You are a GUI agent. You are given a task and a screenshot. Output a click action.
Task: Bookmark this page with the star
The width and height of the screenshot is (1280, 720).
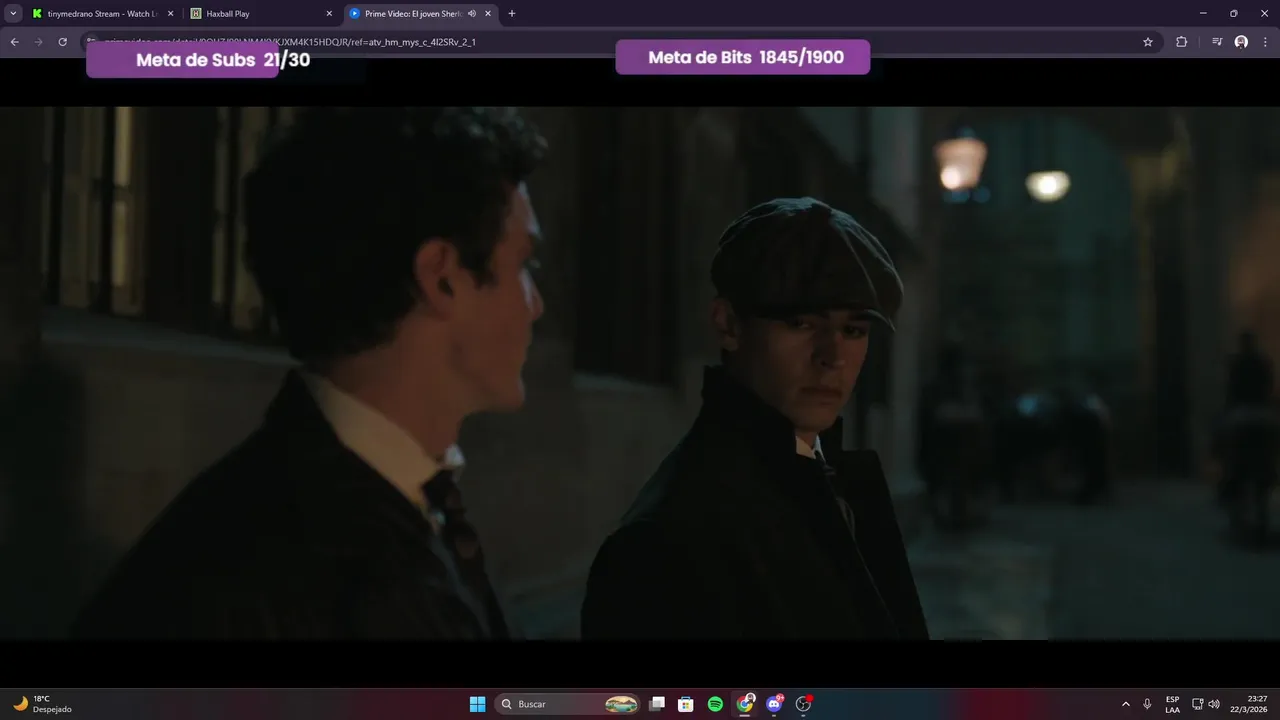pyautogui.click(x=1148, y=42)
